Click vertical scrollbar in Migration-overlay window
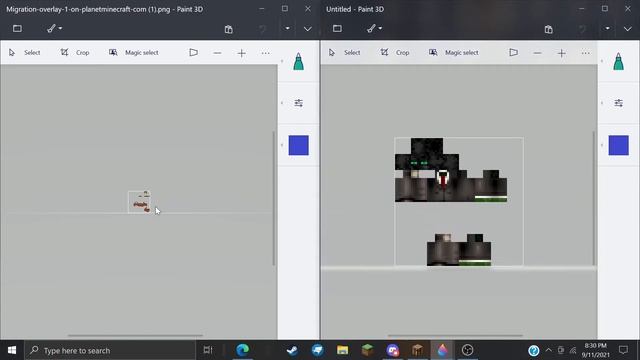This screenshot has height=360, width=640. [273, 198]
